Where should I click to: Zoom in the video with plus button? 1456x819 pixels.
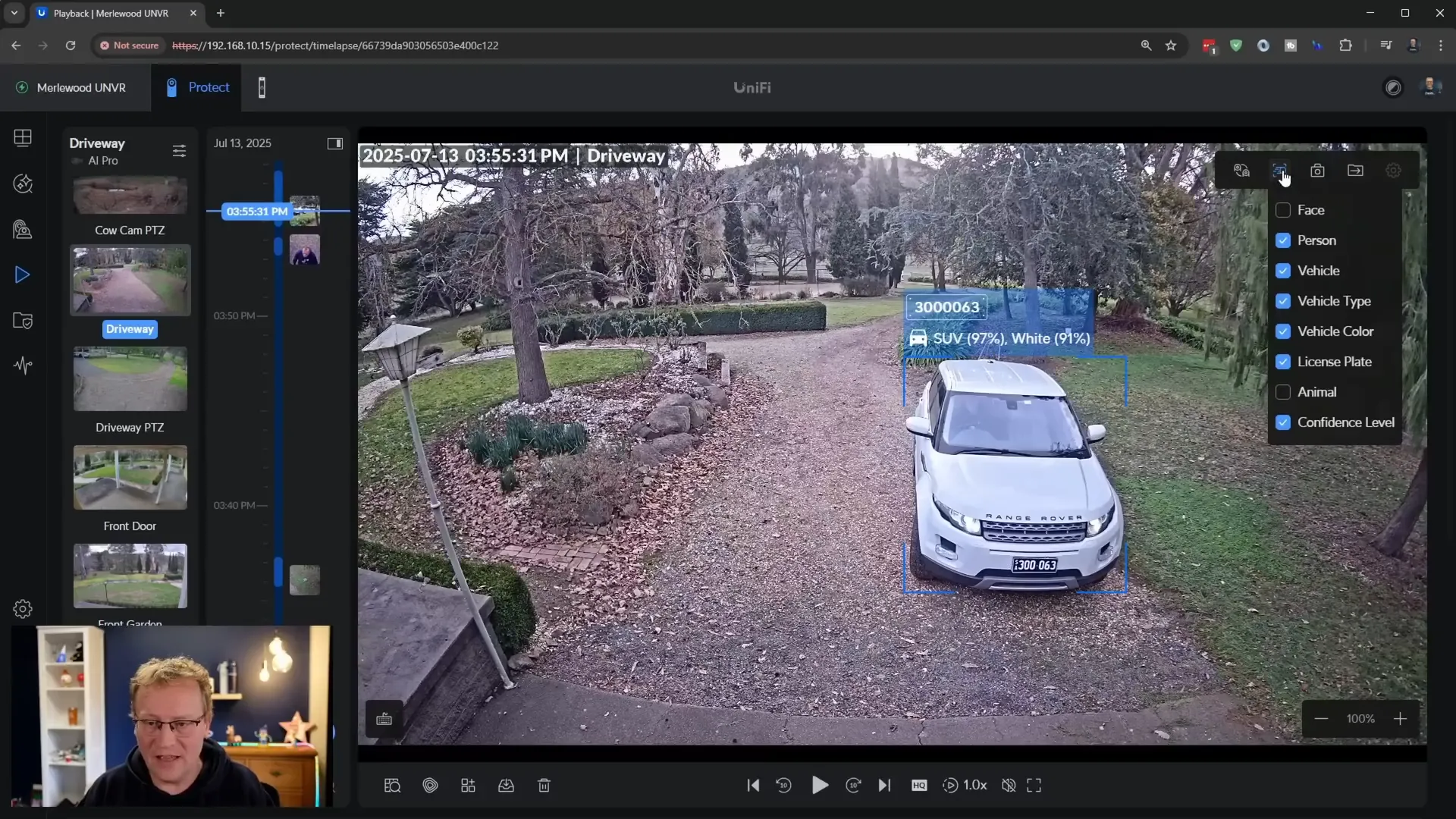1400,719
